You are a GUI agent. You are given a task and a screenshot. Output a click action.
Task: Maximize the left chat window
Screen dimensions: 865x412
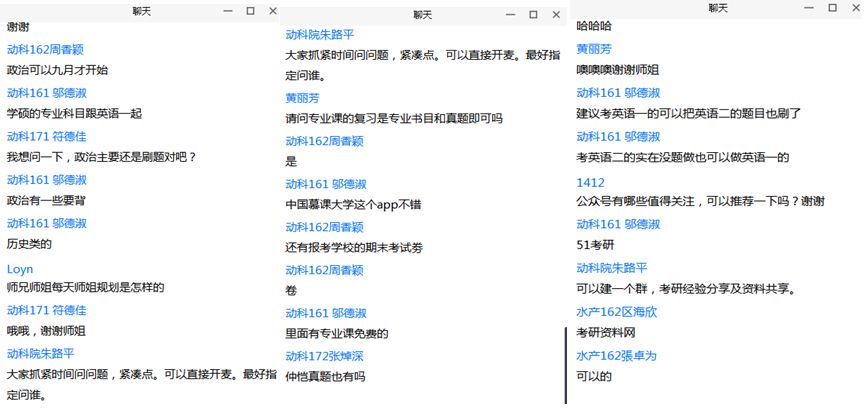tap(250, 10)
